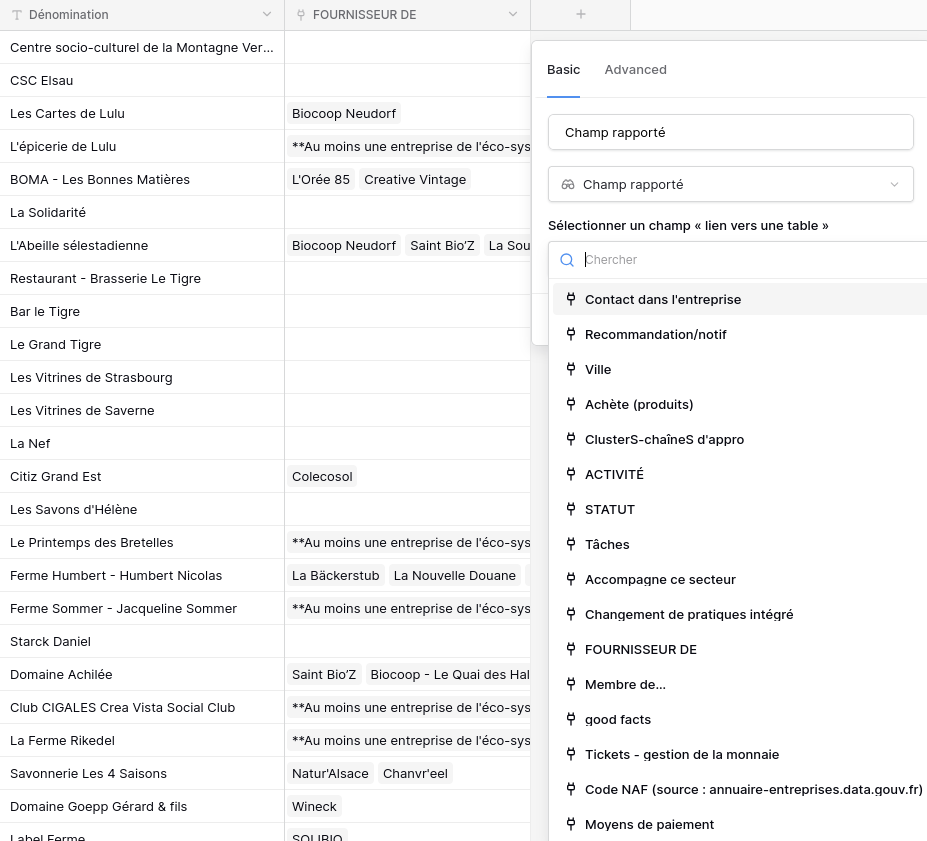This screenshot has height=841, width=927.
Task: Expand the Dénomination column dropdown chevron
Action: 266,15
